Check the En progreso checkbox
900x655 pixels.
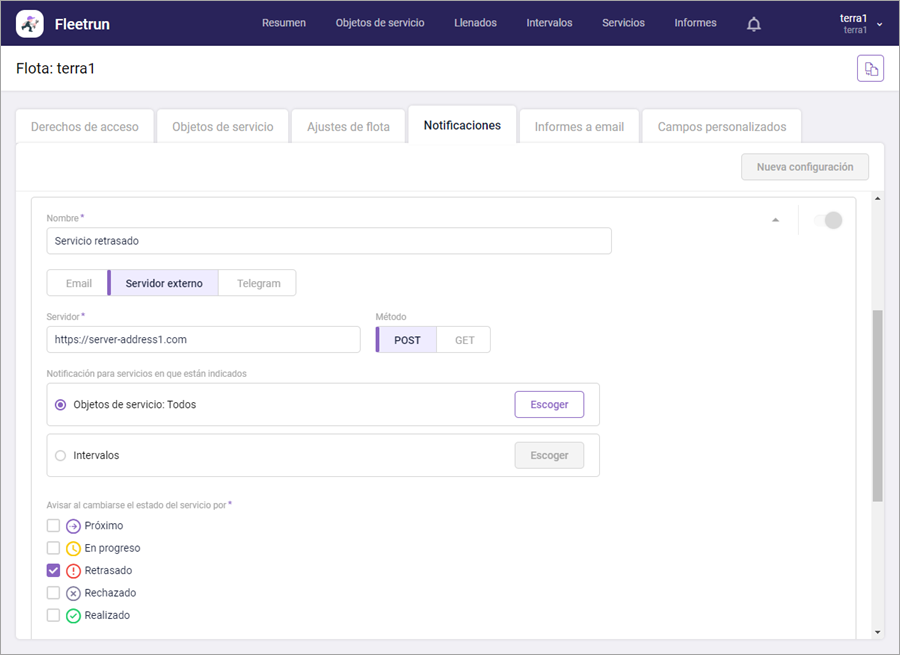(53, 548)
